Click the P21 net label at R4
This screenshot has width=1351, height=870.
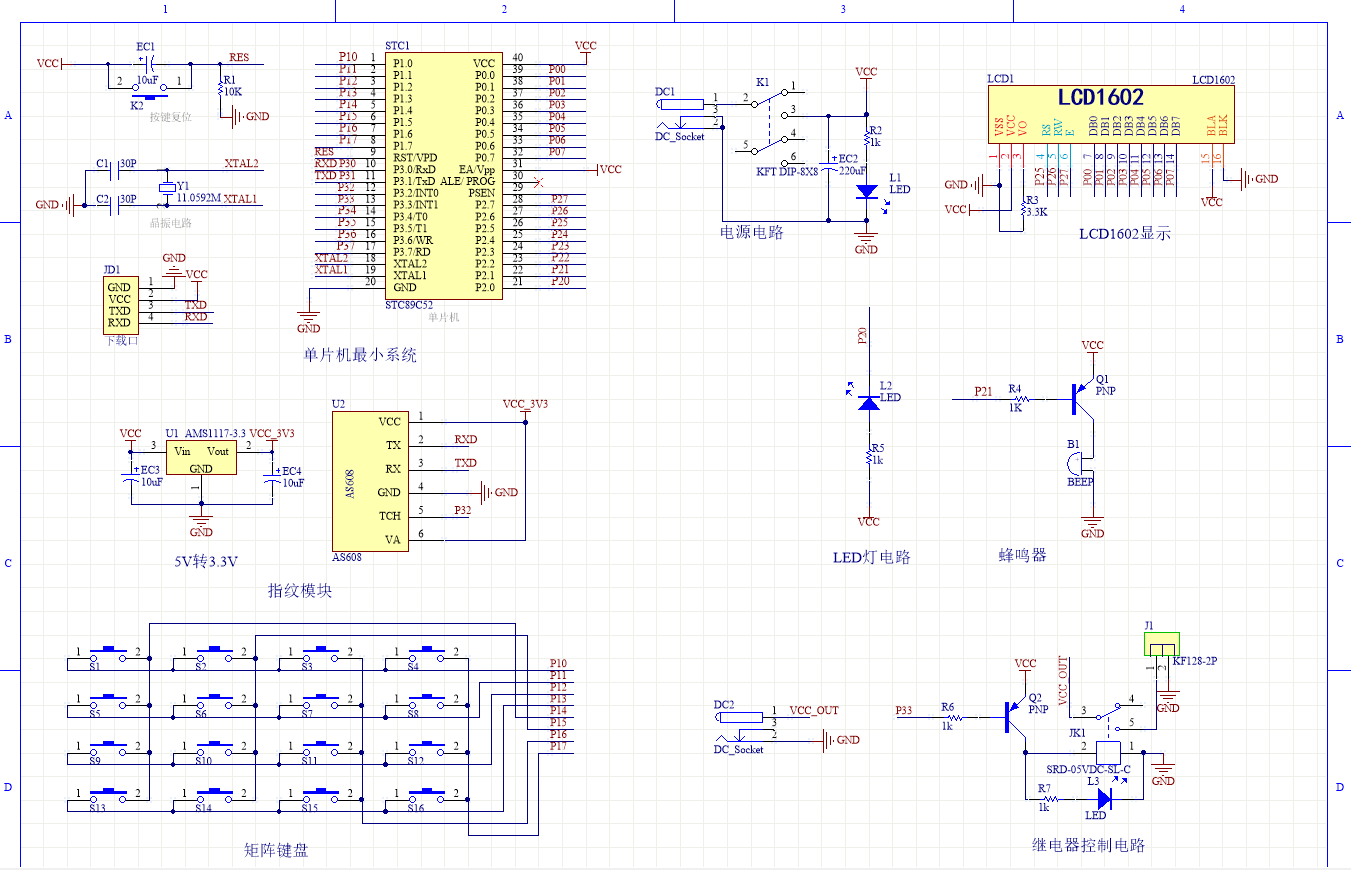[x=984, y=392]
